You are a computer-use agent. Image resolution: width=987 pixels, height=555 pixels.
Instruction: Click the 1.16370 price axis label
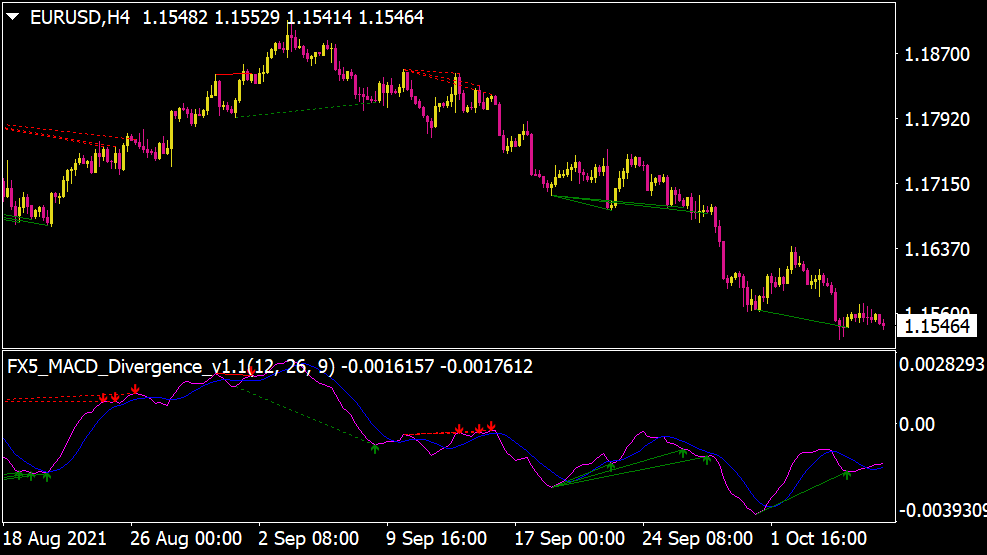tap(937, 250)
